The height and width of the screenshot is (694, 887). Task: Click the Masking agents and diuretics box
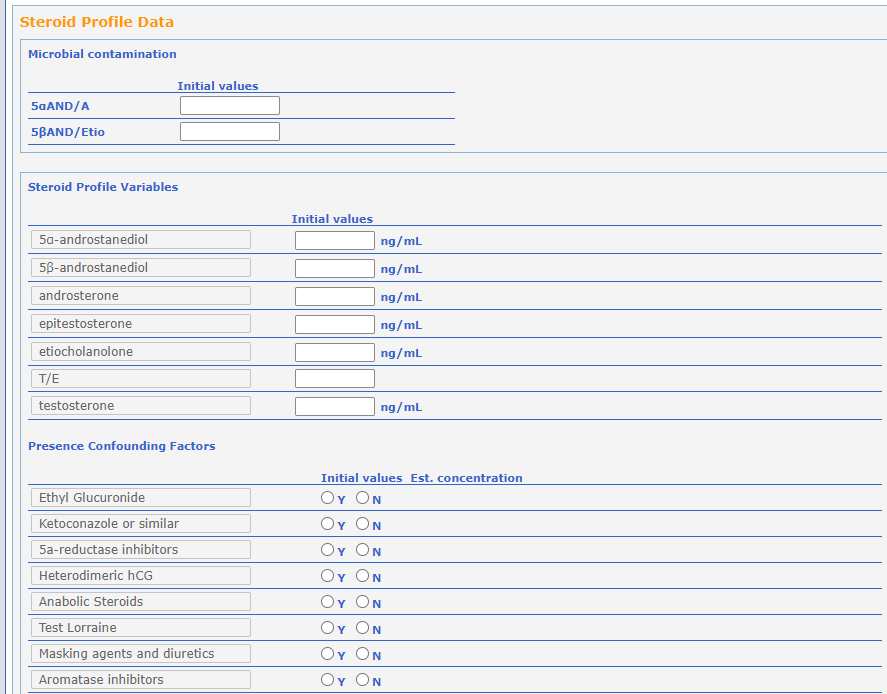(141, 654)
